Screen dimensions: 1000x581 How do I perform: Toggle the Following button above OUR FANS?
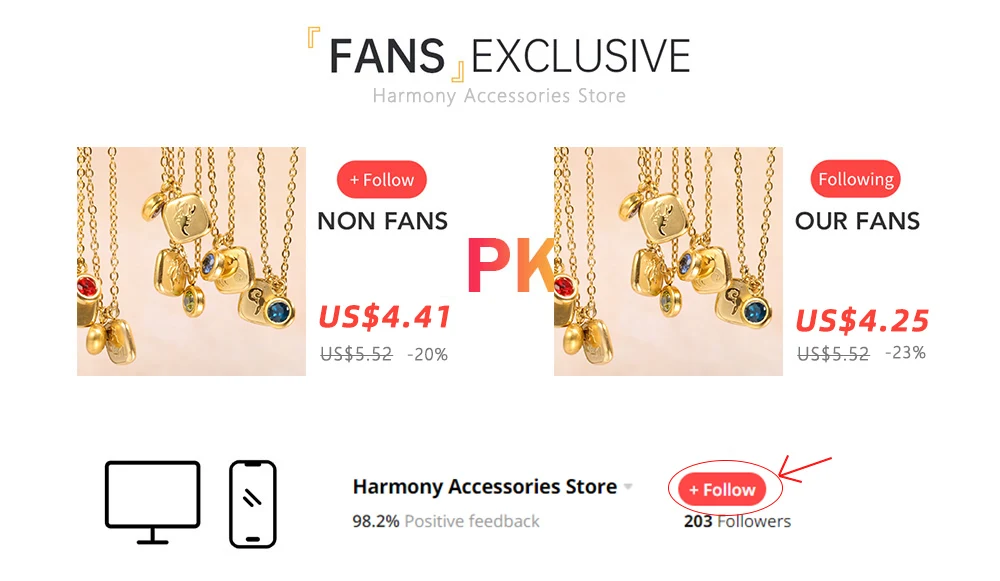pyautogui.click(x=855, y=179)
